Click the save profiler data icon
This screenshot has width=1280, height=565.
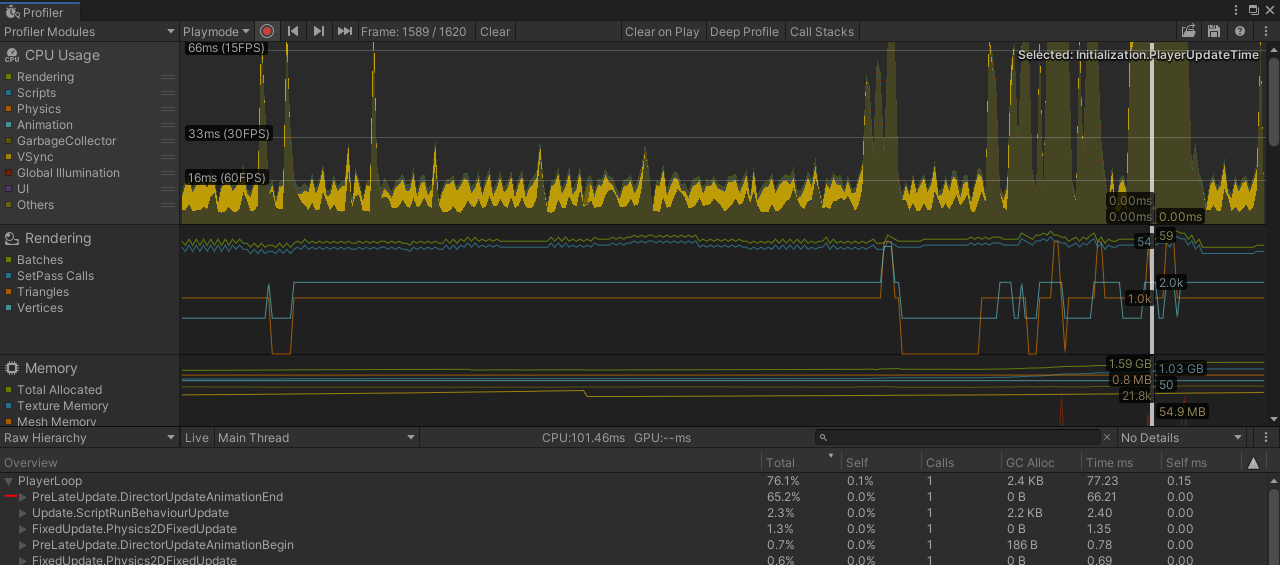tap(1214, 32)
